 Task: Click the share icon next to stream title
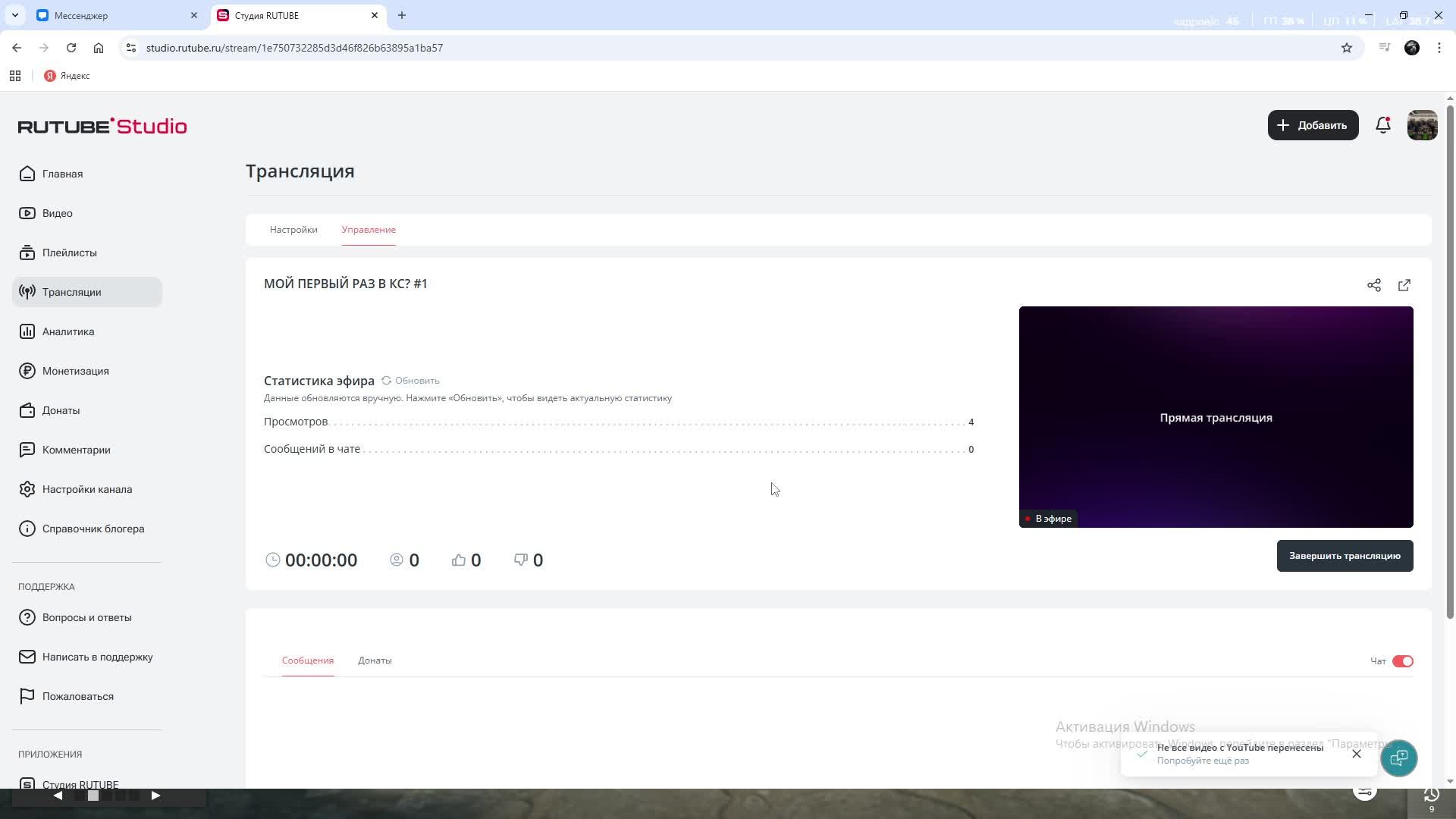[x=1373, y=285]
